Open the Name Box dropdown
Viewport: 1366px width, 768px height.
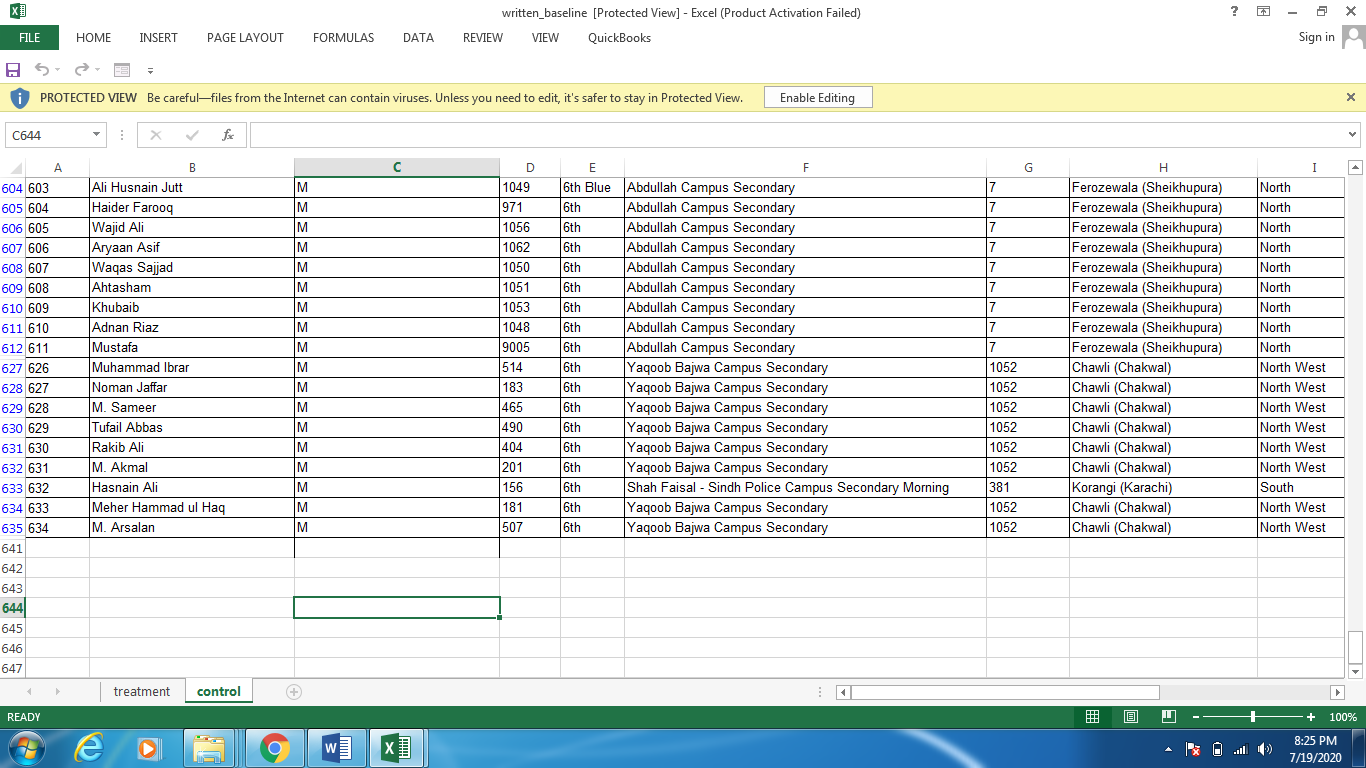point(96,134)
